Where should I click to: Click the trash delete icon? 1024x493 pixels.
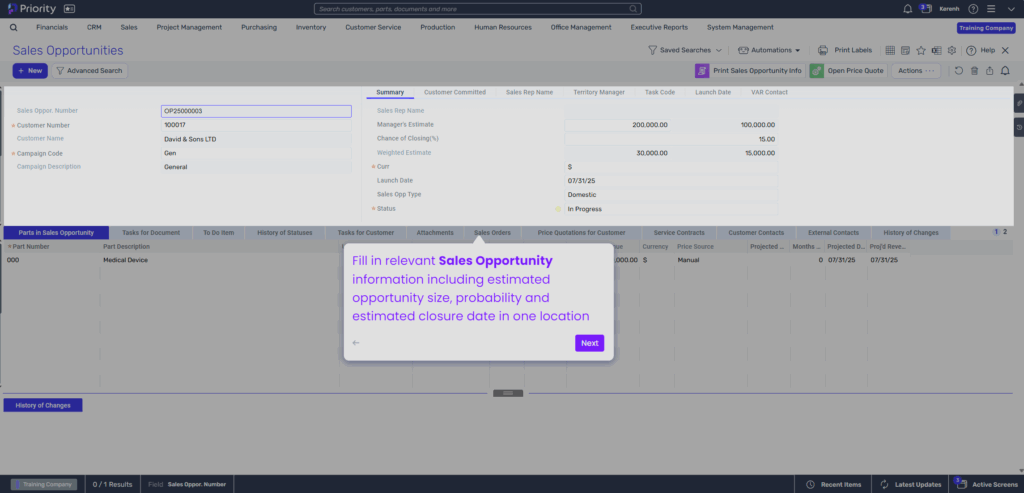(x=974, y=71)
